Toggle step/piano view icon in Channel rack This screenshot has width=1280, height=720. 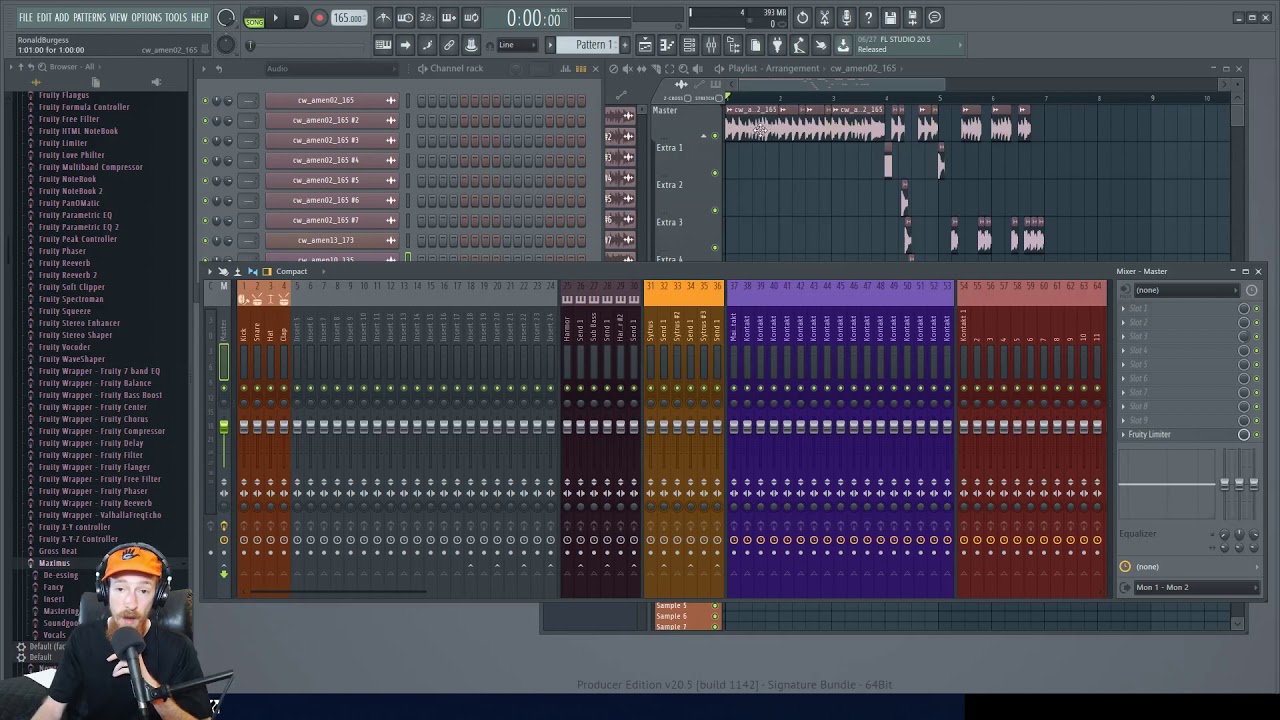click(x=581, y=69)
